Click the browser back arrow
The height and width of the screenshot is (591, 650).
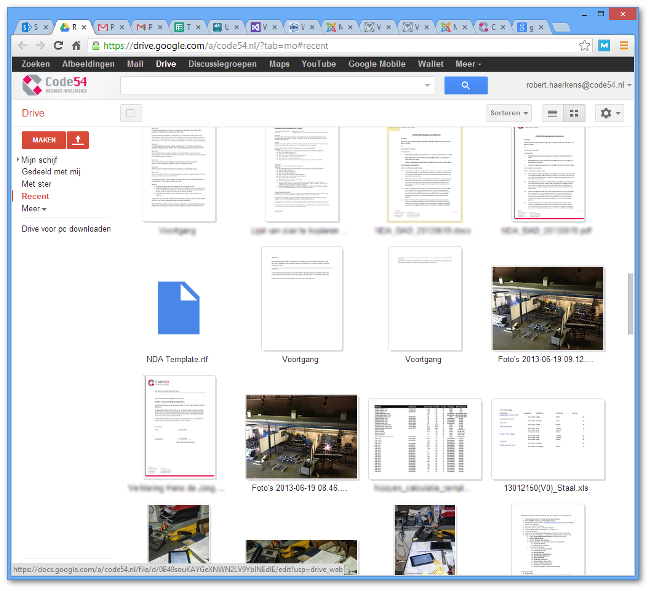tap(22, 46)
